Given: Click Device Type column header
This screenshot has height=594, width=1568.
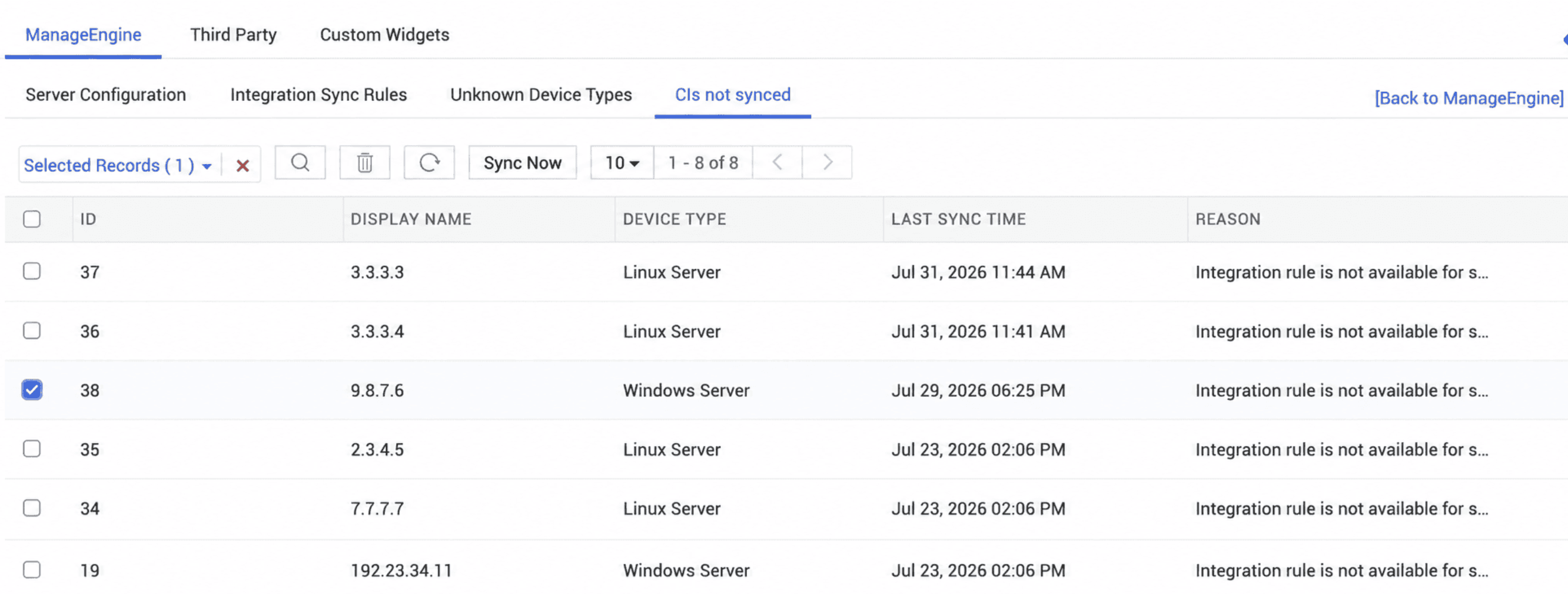Looking at the screenshot, I should tap(675, 219).
